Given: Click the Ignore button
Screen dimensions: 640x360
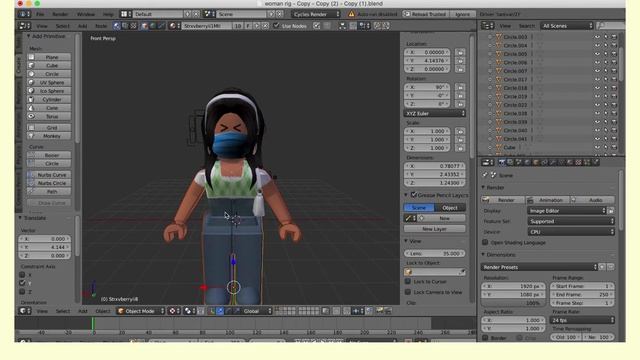Looking at the screenshot, I should (462, 14).
